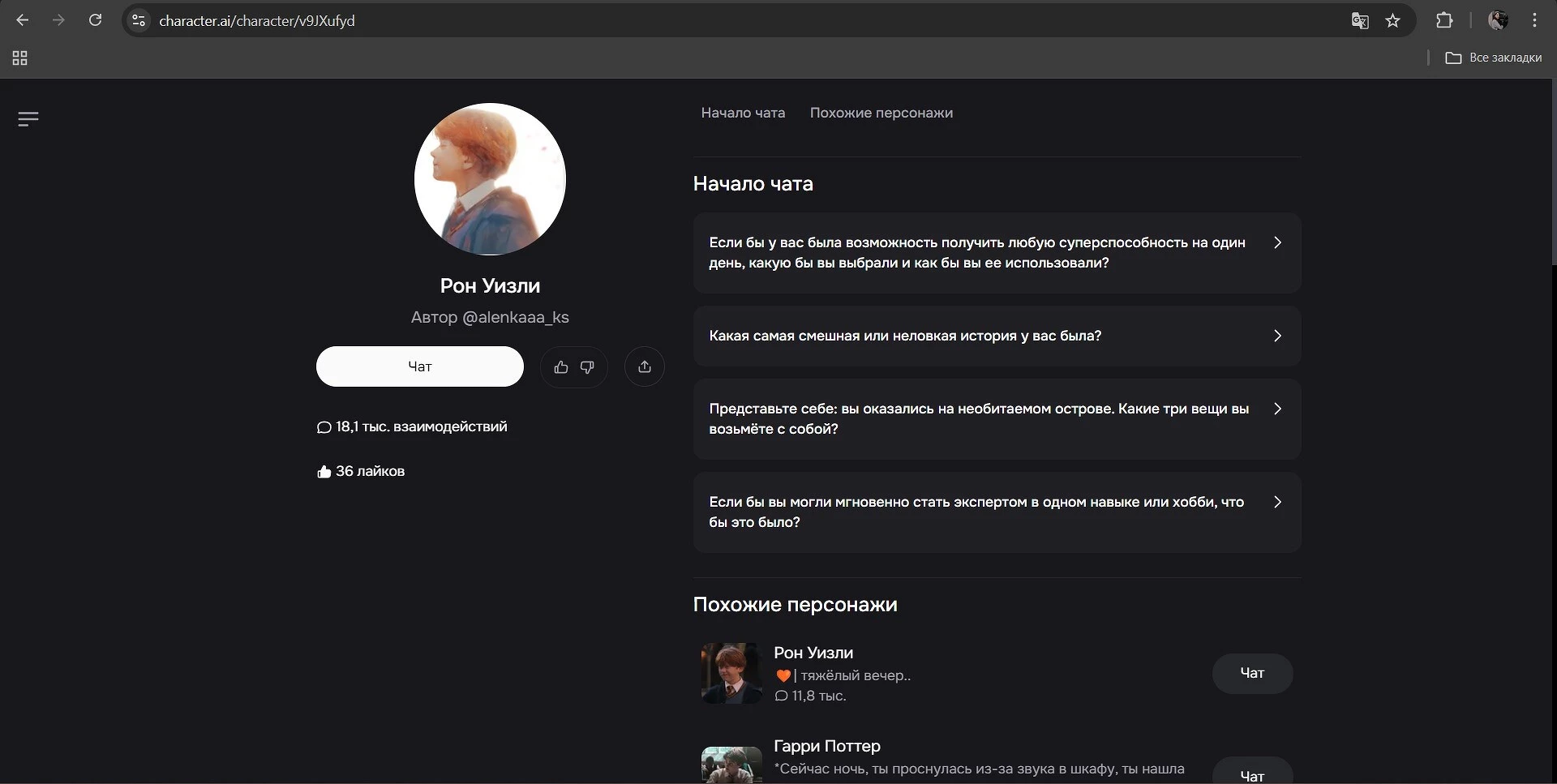Click the browser profile avatar
This screenshot has width=1557, height=784.
1498,21
